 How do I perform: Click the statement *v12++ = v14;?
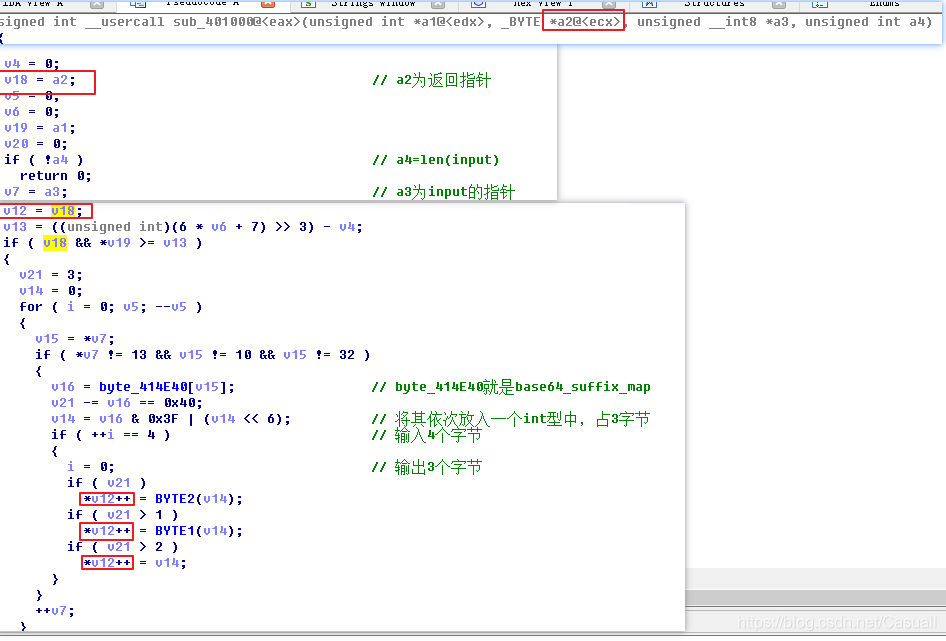point(135,563)
